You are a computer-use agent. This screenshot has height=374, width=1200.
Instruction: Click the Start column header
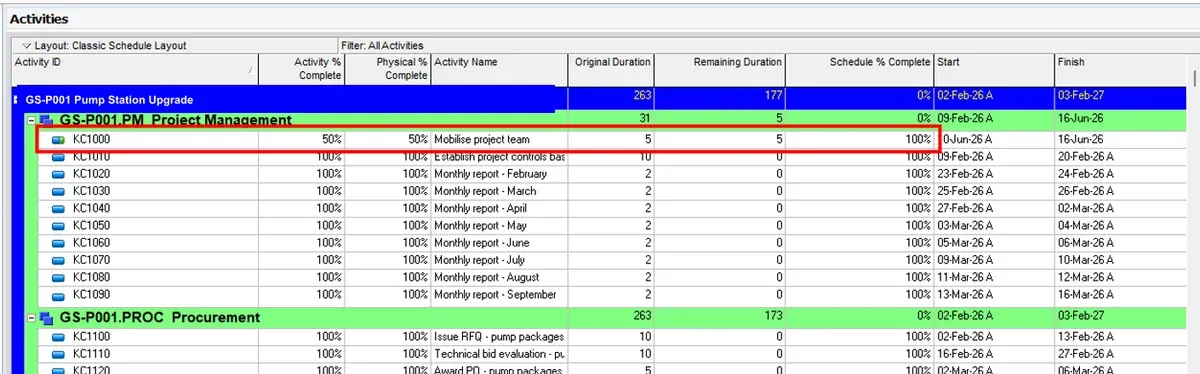994,69
